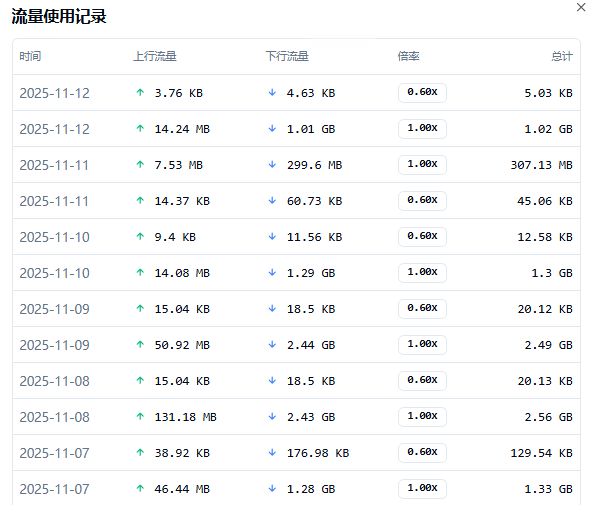This screenshot has height=505, width=601.
Task: Click the 下行流量 column header
Action: (x=287, y=57)
